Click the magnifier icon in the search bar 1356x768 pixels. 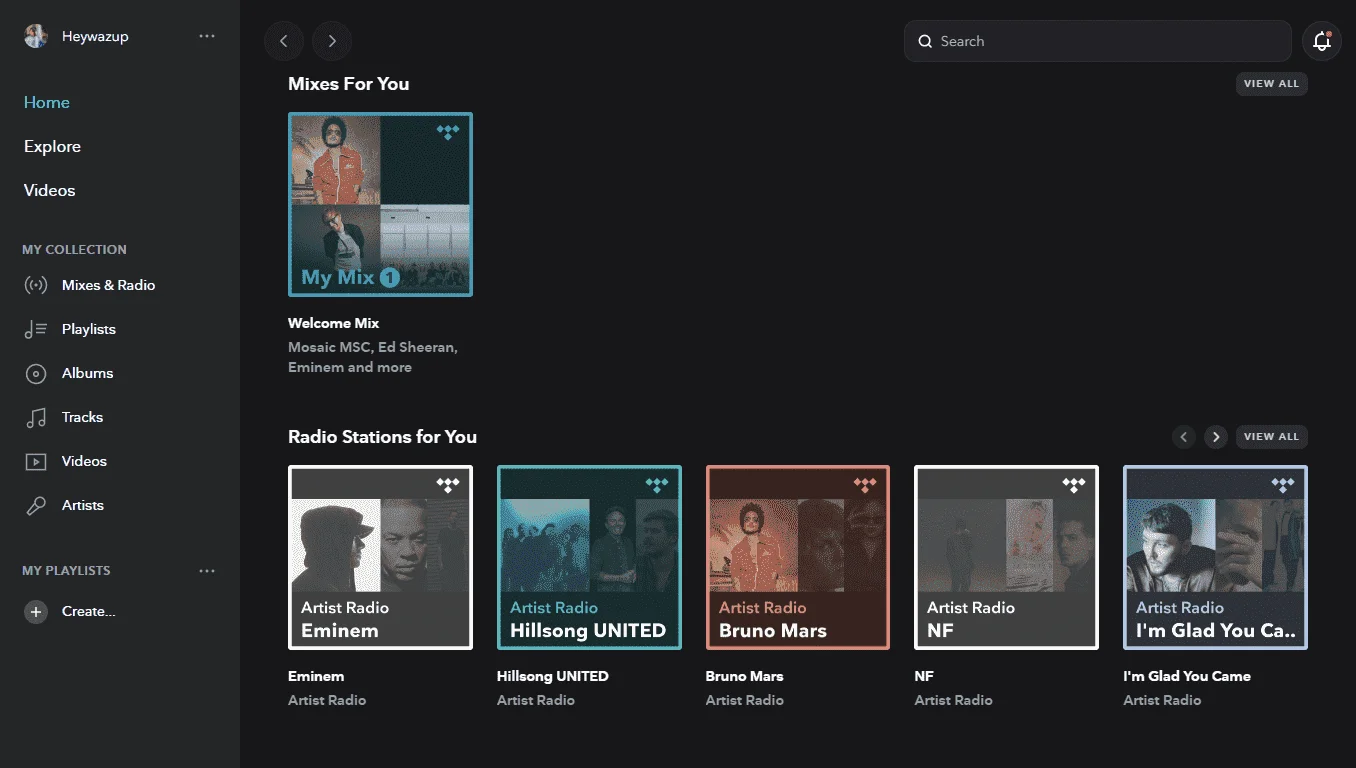[x=925, y=41]
